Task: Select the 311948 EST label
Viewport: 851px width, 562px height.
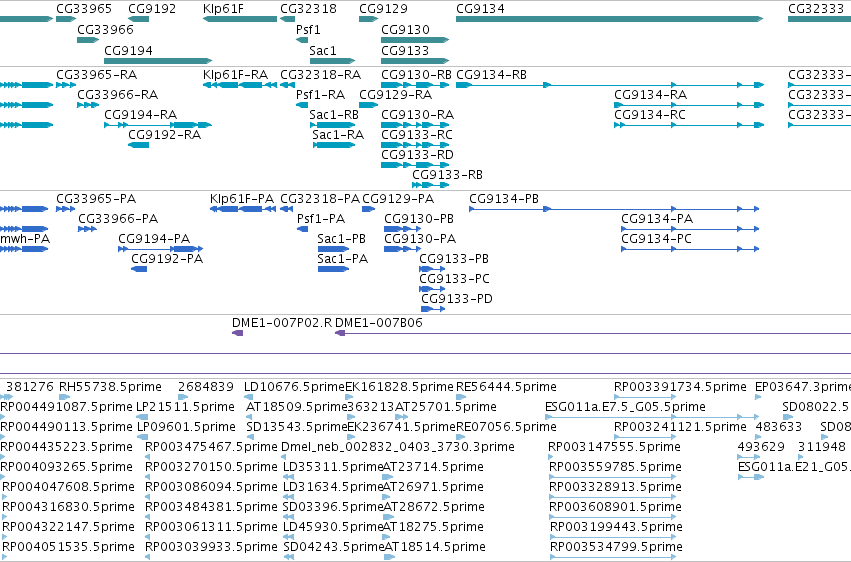Action: tap(822, 447)
